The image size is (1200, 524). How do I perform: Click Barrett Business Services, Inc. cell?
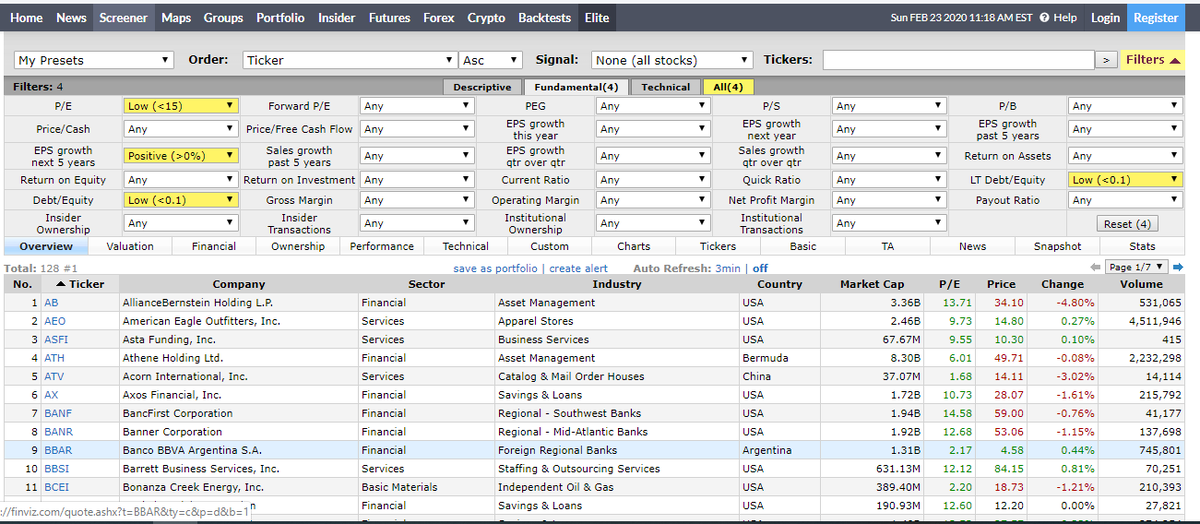[239, 468]
